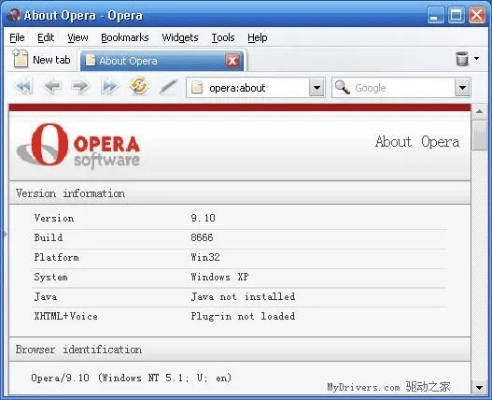This screenshot has width=492, height=400.
Task: Open the View menu
Action: 78,38
